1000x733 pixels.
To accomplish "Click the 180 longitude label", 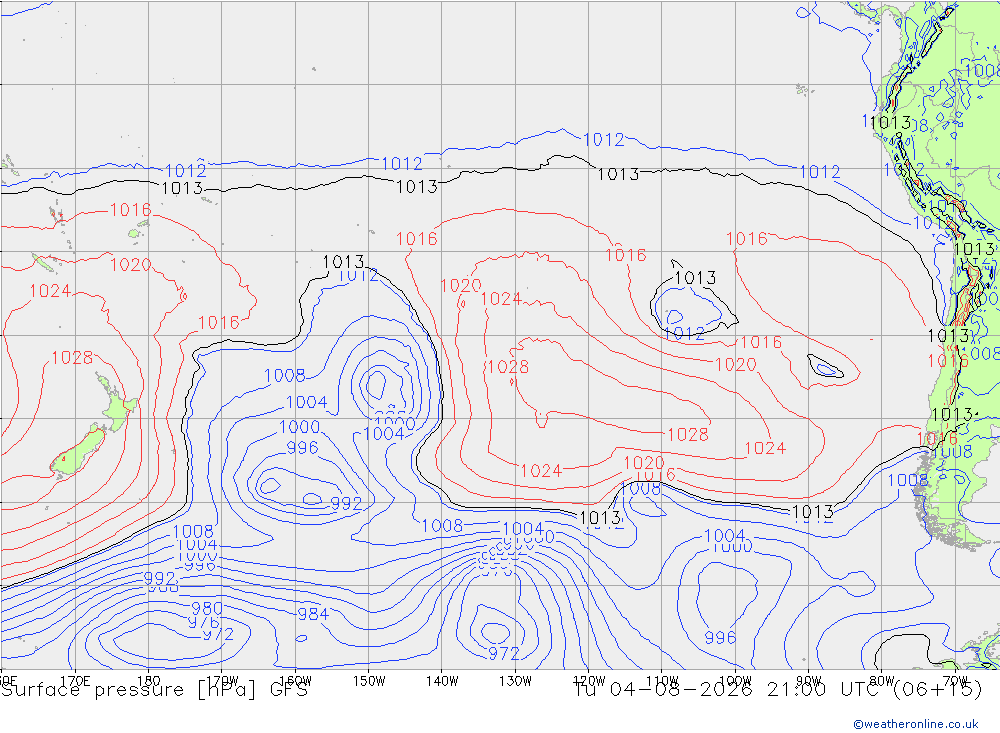I will (149, 681).
